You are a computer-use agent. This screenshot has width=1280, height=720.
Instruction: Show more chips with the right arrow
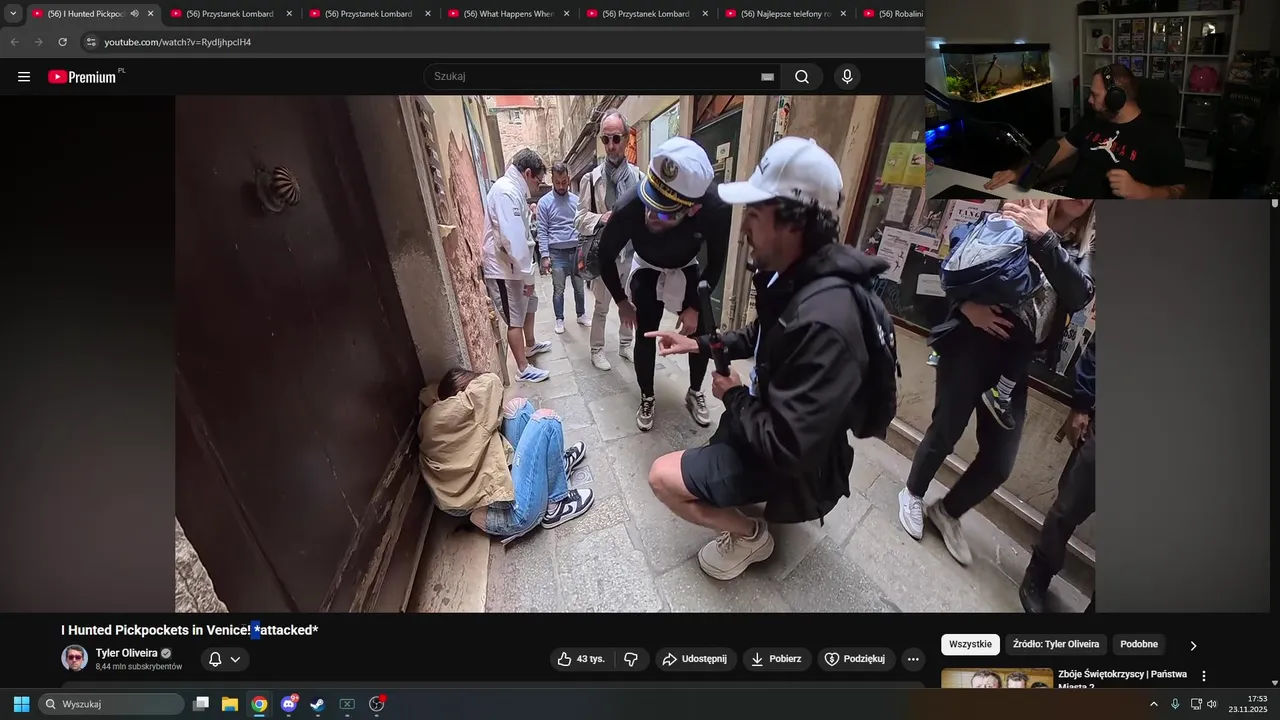[x=1192, y=646]
